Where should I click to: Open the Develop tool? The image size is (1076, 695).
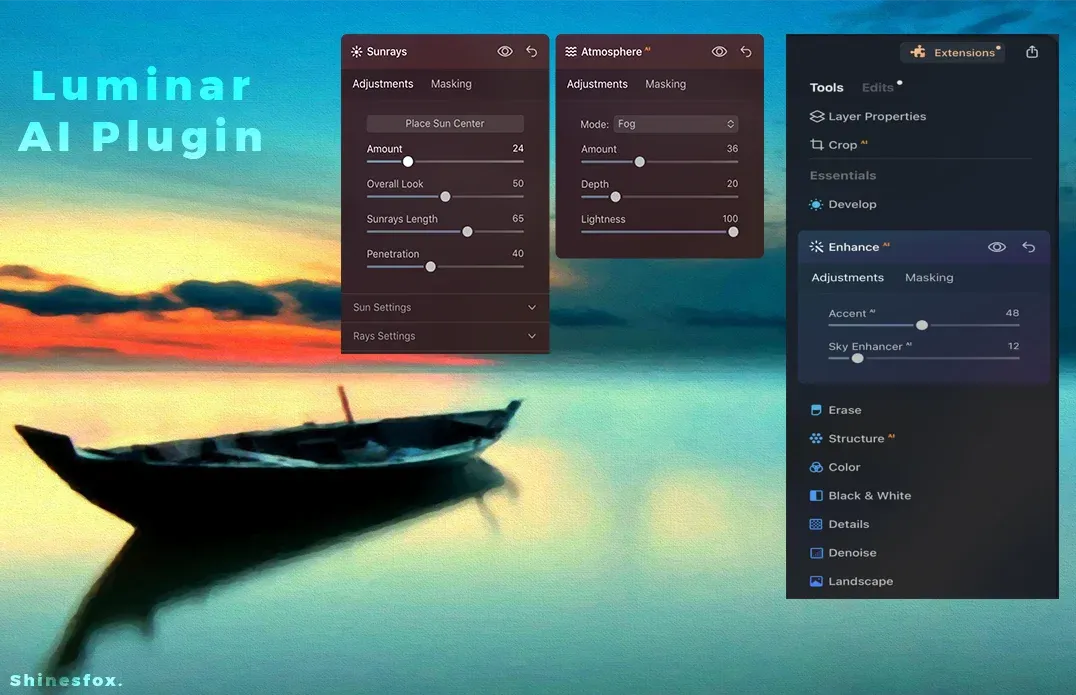852,204
